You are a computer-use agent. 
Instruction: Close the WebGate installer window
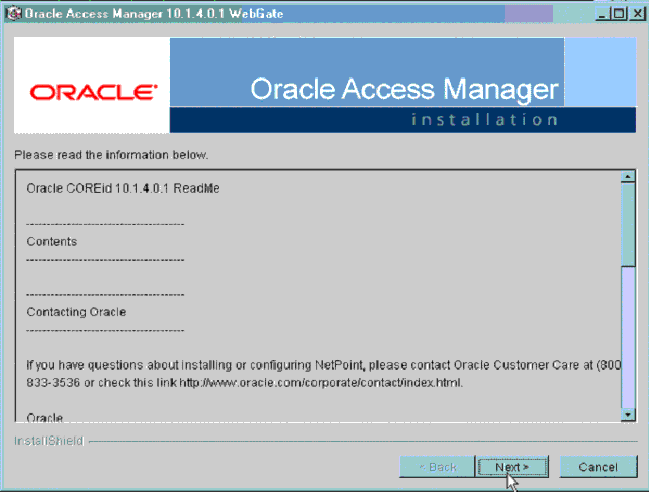[x=637, y=14]
